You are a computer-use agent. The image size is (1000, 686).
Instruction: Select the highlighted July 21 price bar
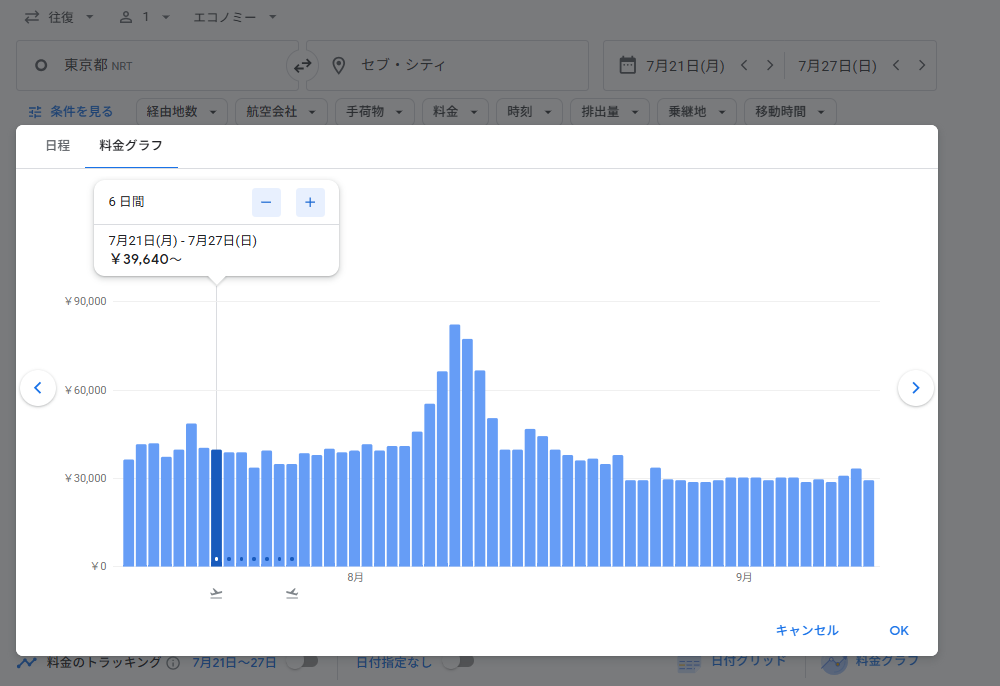(216, 508)
